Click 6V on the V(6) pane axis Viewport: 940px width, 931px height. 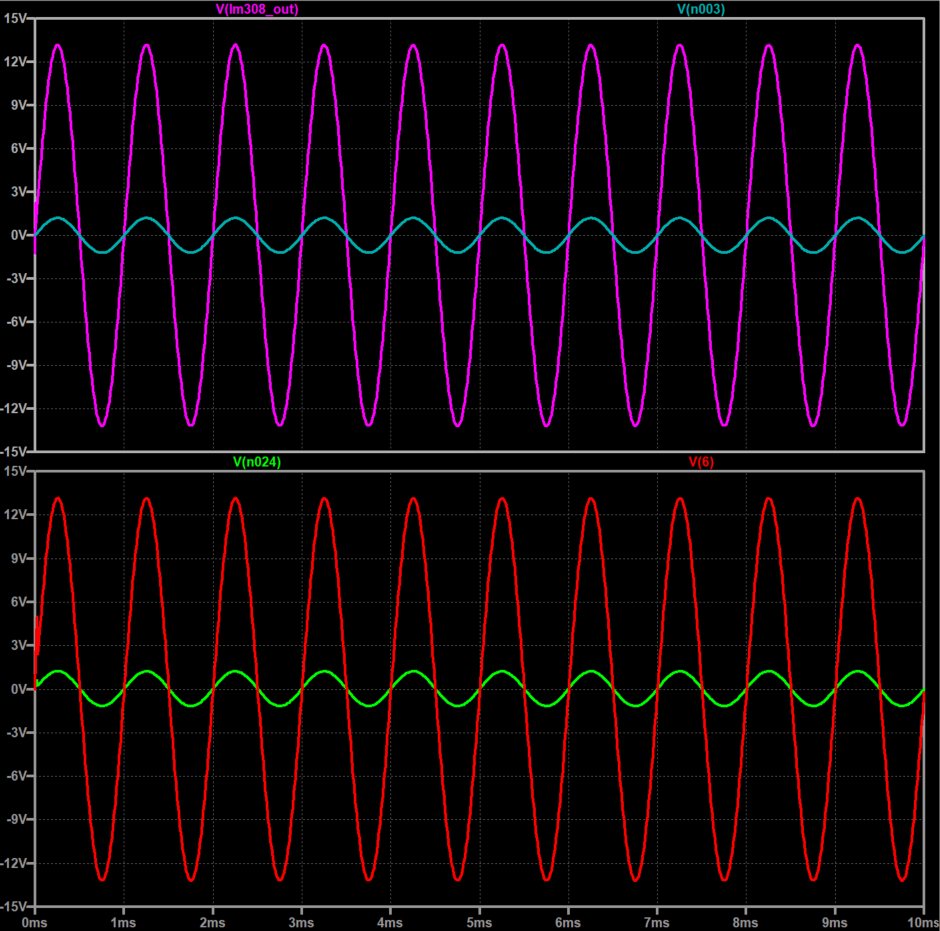pyautogui.click(x=18, y=601)
